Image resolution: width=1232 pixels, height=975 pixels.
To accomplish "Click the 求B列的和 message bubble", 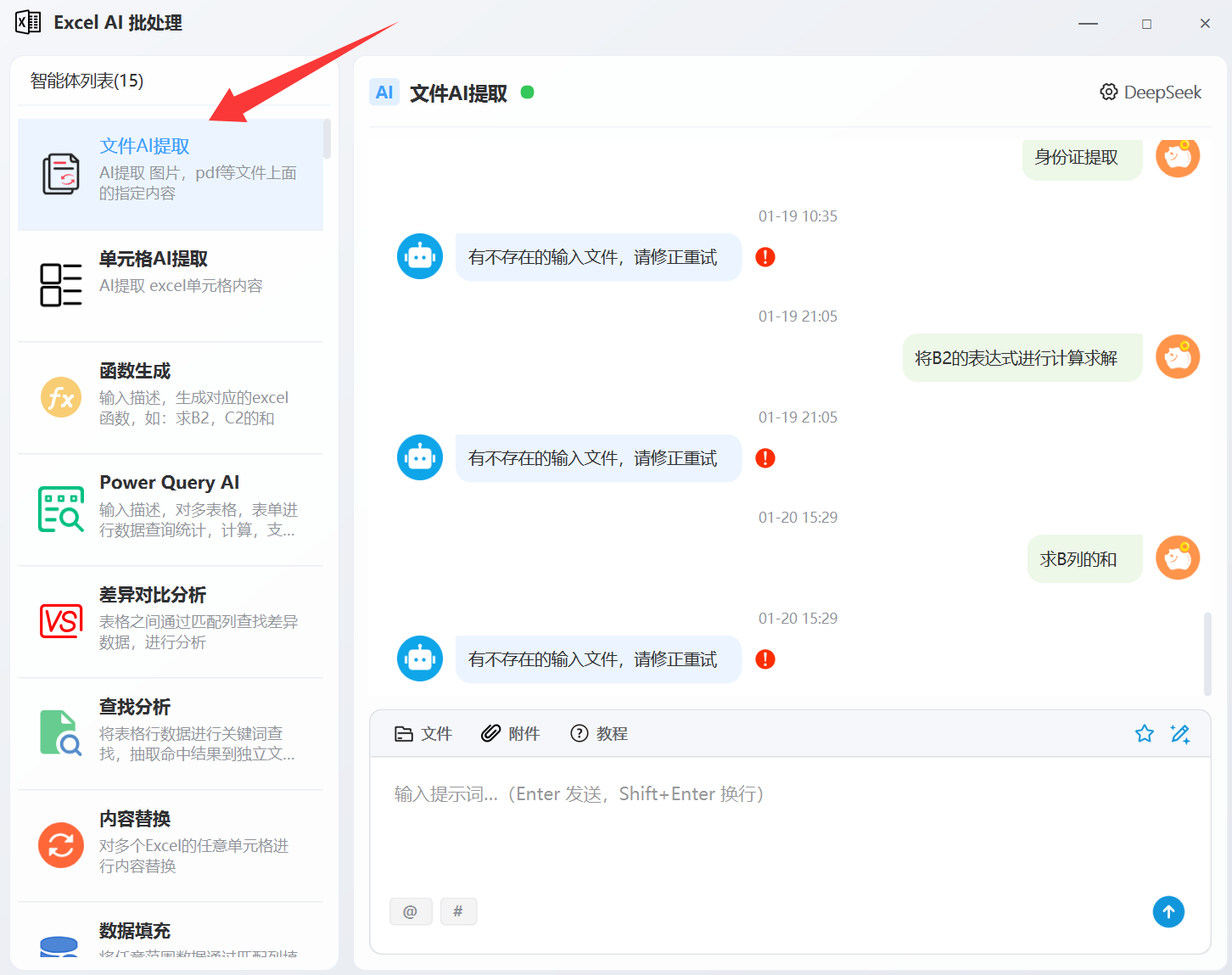I will 1078,559.
